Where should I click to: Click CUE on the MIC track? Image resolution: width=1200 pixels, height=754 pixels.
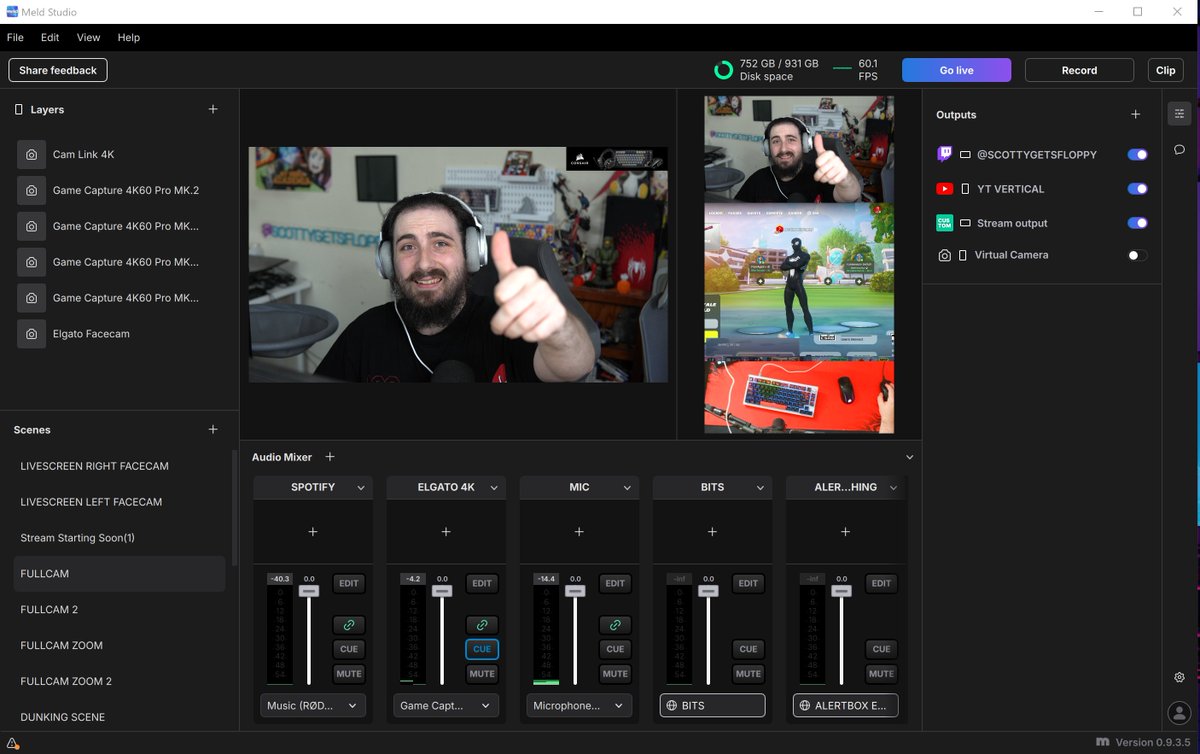[x=615, y=648]
